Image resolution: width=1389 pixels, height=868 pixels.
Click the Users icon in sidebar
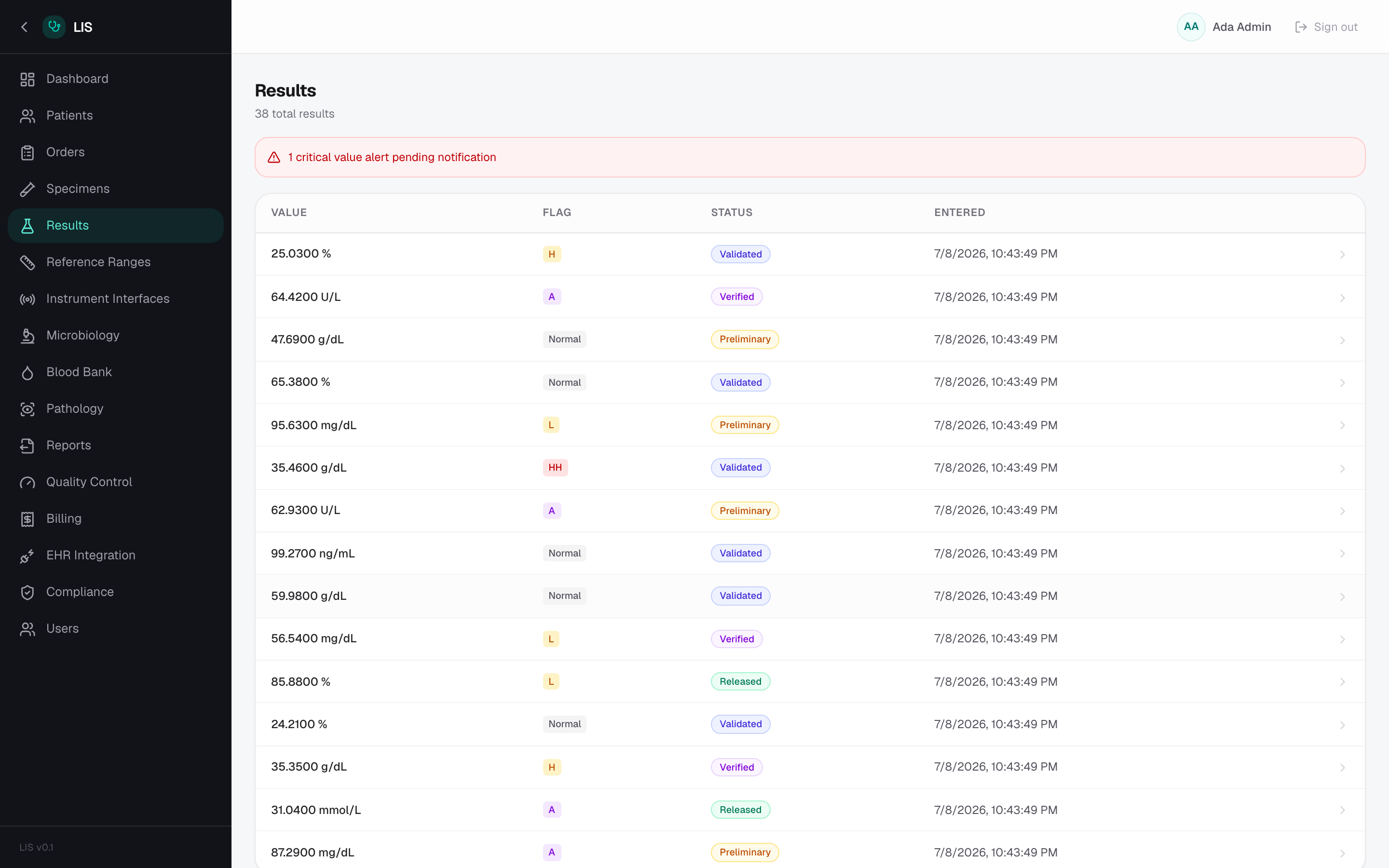click(27, 629)
